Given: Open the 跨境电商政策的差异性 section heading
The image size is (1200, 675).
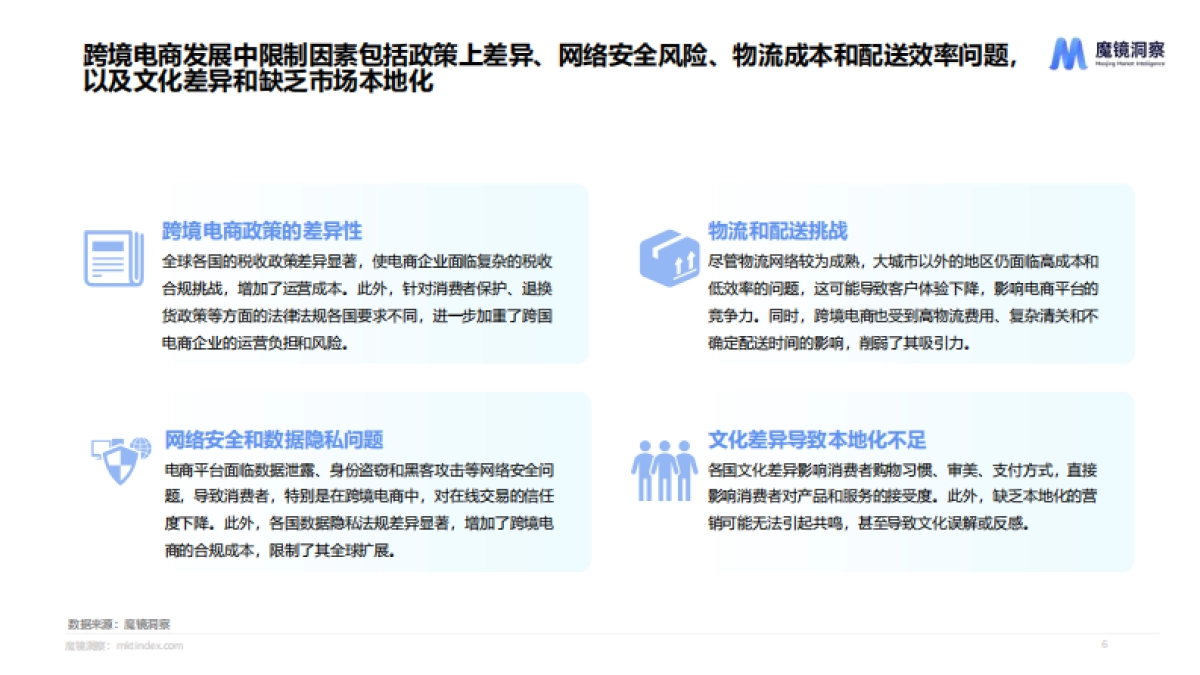Looking at the screenshot, I should coord(262,229).
